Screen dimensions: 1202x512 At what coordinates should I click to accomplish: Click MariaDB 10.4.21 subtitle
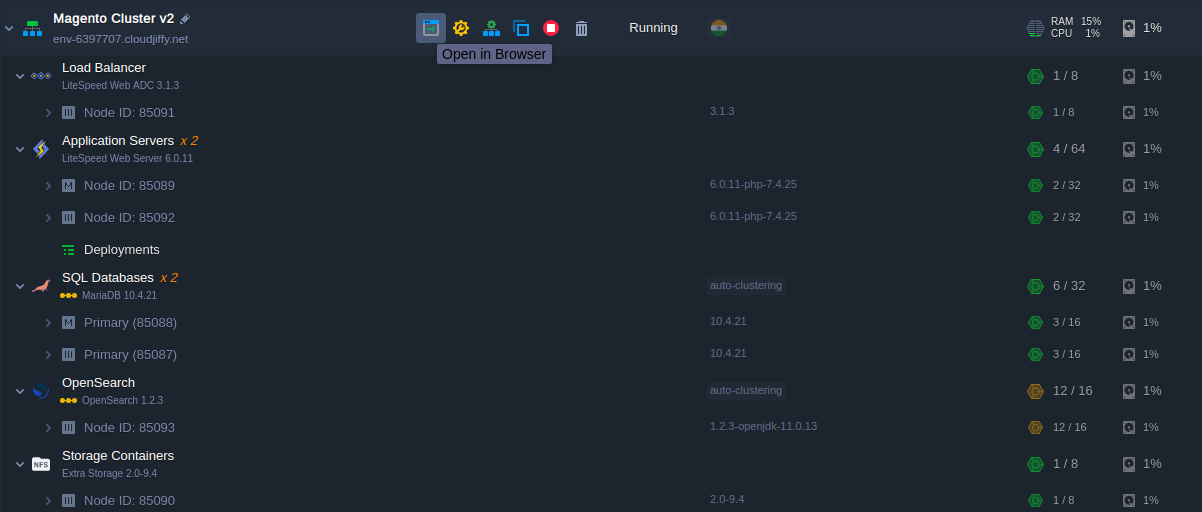(119, 296)
